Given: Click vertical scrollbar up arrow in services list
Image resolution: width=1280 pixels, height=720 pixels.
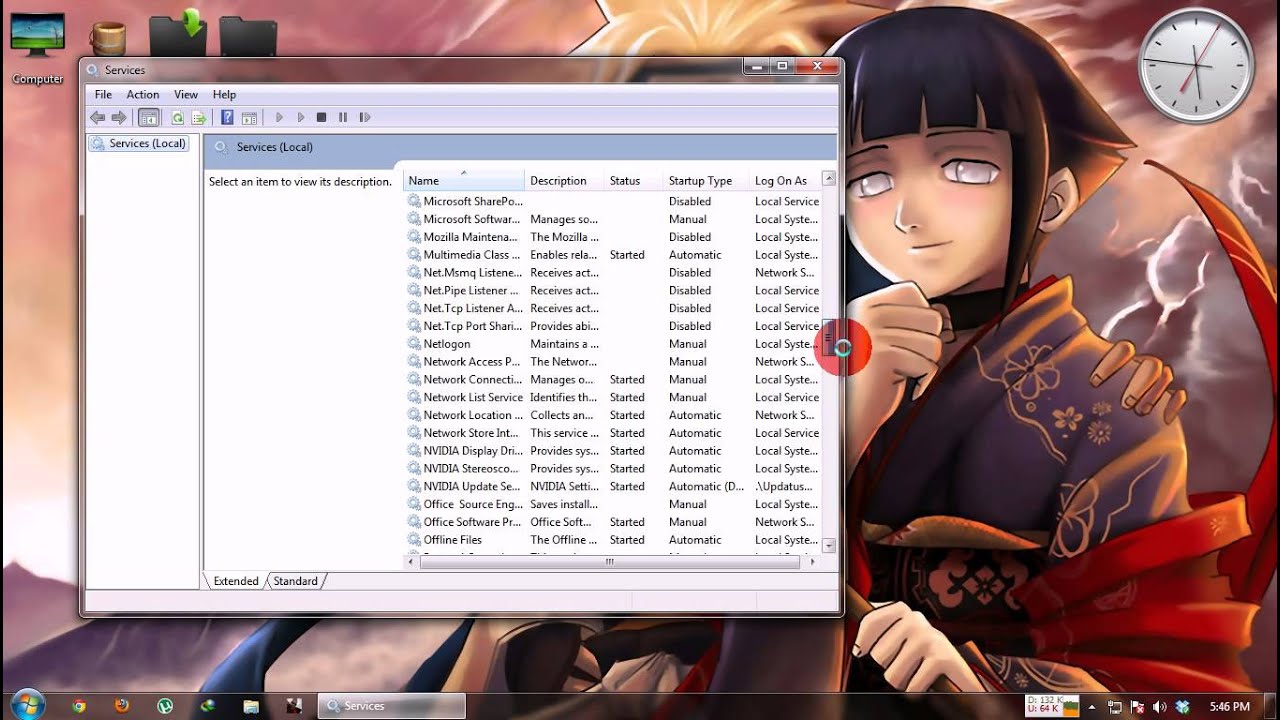Looking at the screenshot, I should (828, 179).
